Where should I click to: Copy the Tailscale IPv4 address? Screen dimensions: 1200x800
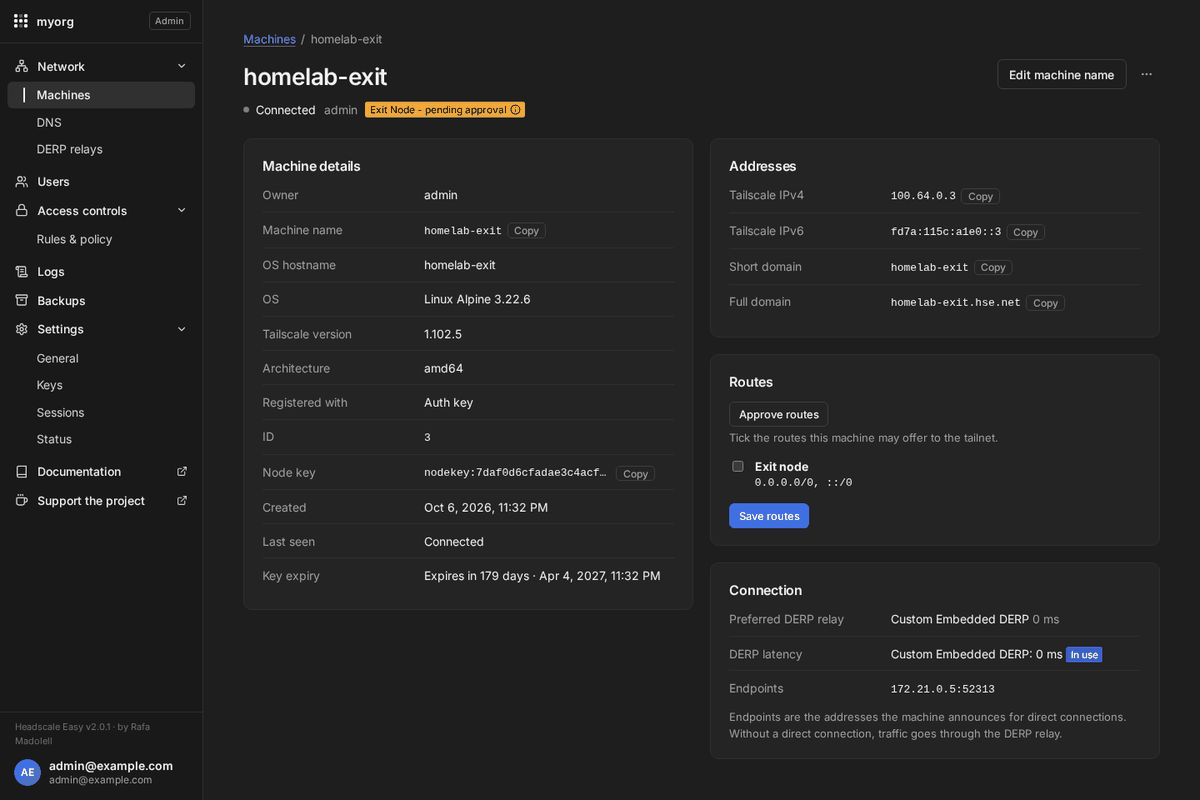point(980,197)
